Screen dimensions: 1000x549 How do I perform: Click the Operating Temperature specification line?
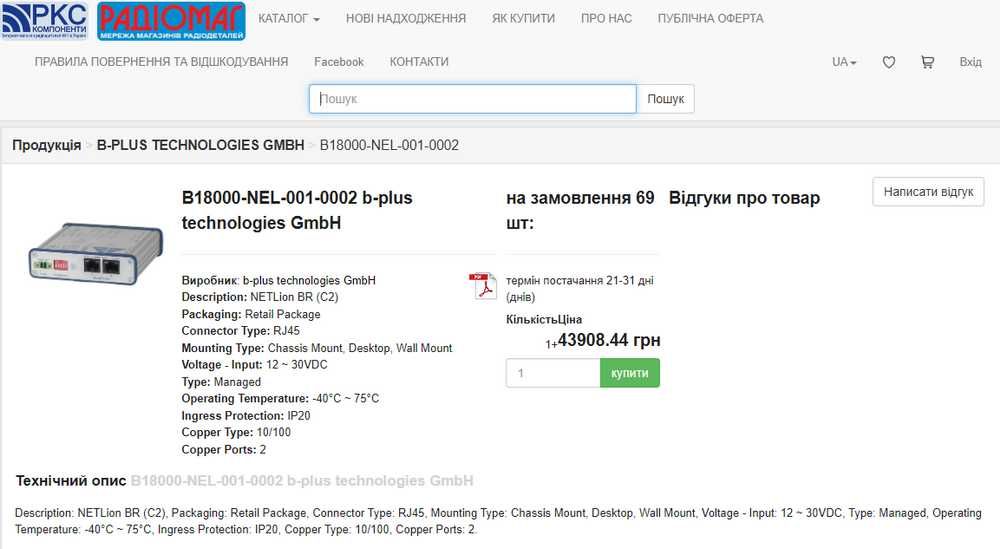(x=280, y=399)
